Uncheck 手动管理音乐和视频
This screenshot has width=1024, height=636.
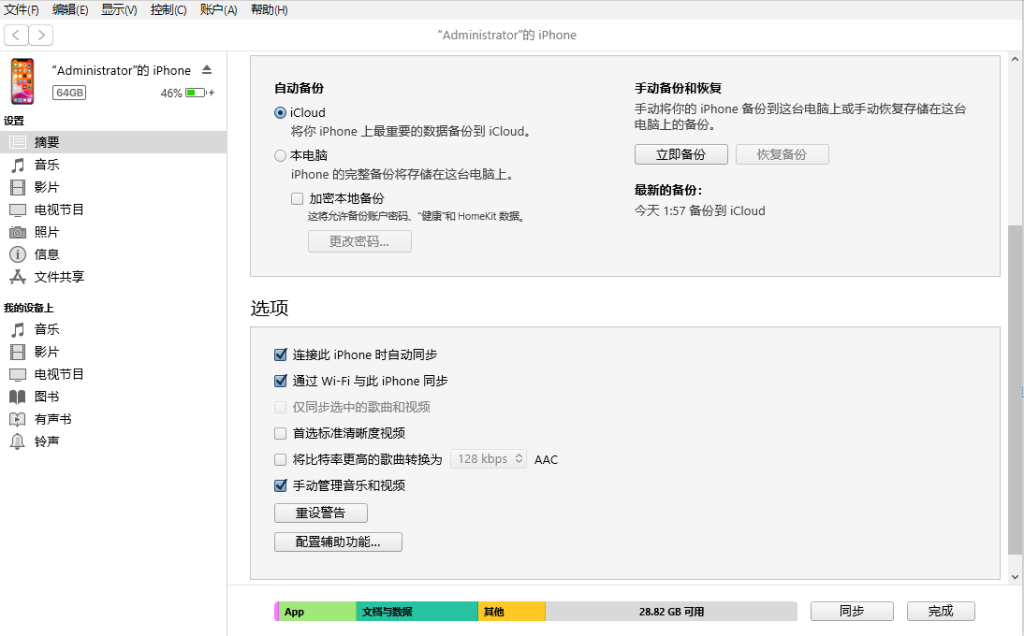280,485
